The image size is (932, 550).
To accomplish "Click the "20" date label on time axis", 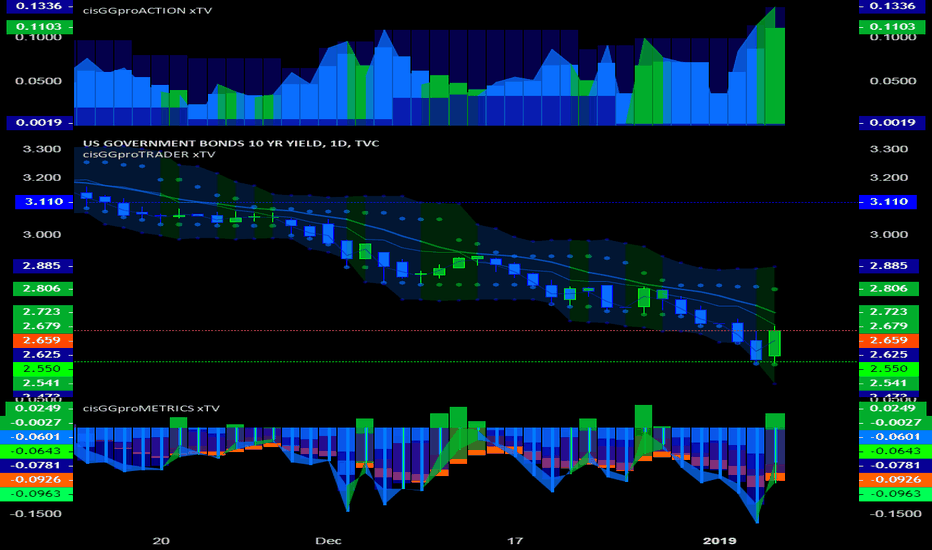I will click(x=161, y=541).
